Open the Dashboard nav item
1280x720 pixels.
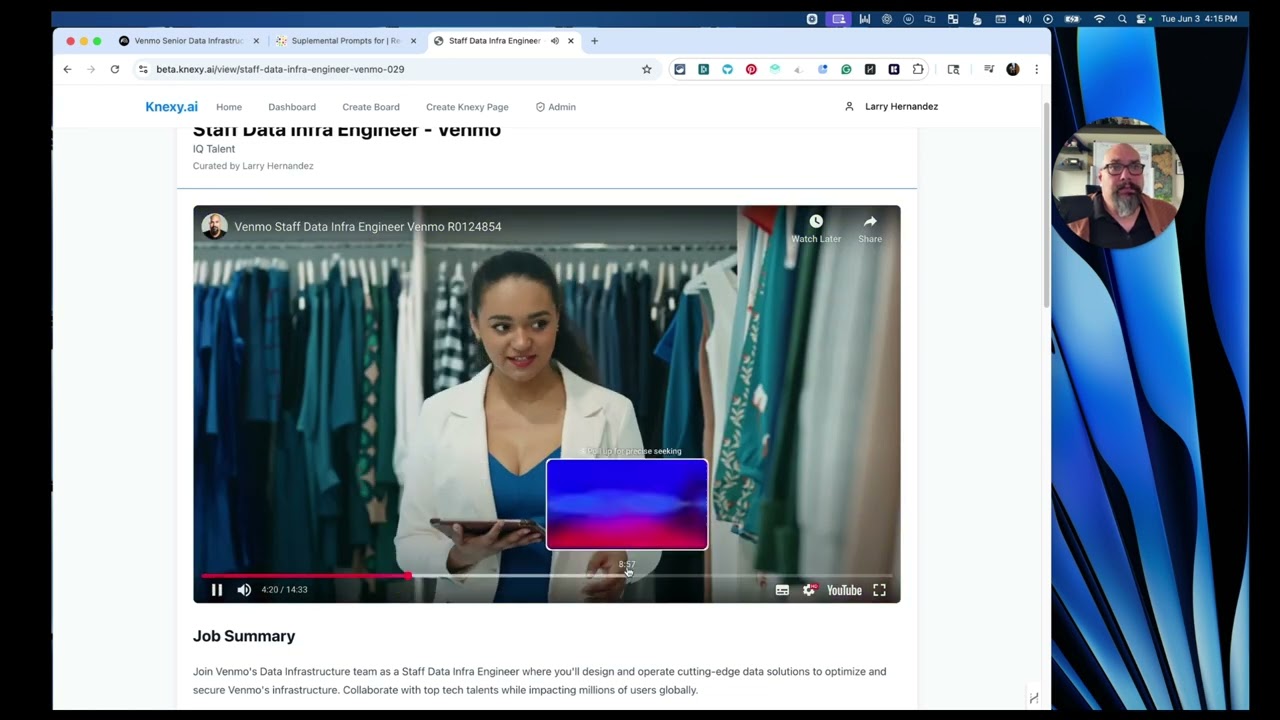(292, 107)
